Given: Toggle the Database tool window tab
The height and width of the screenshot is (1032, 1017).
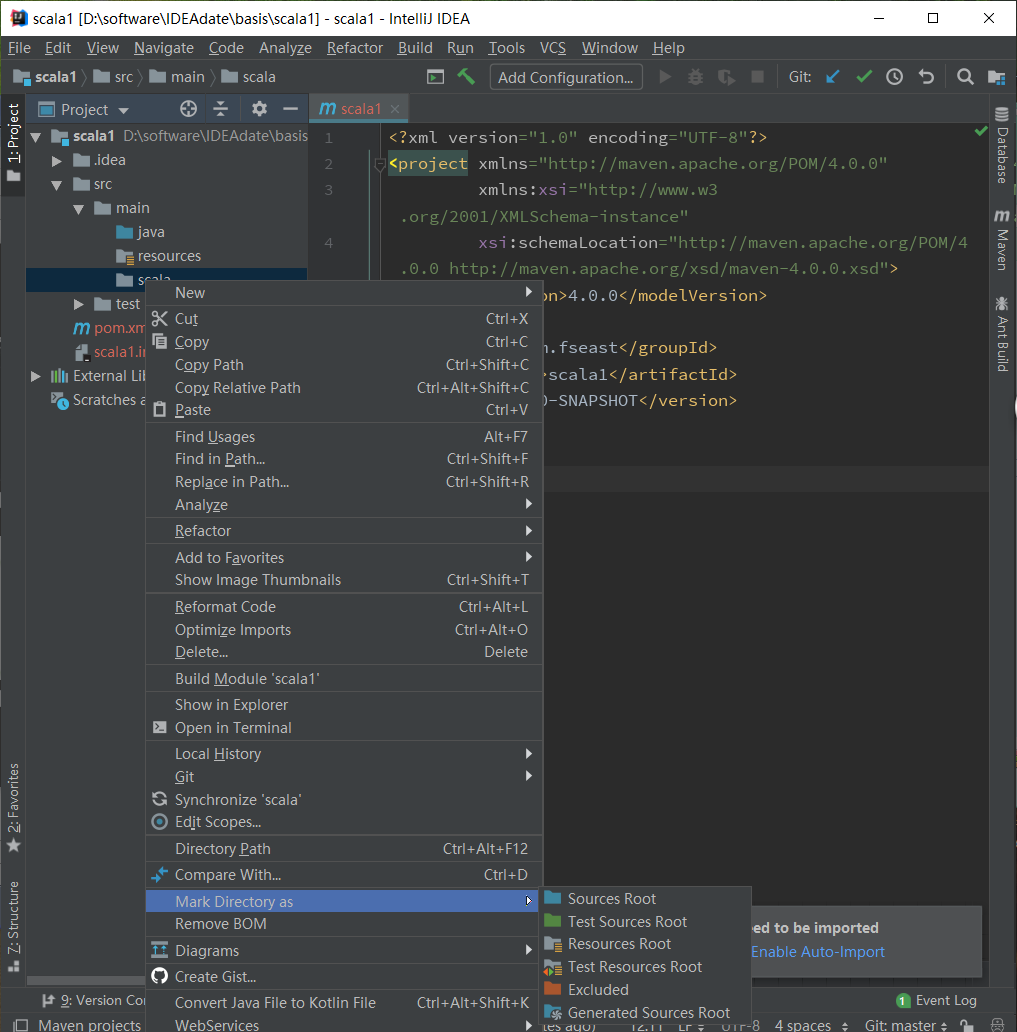Looking at the screenshot, I should pyautogui.click(x=1002, y=145).
